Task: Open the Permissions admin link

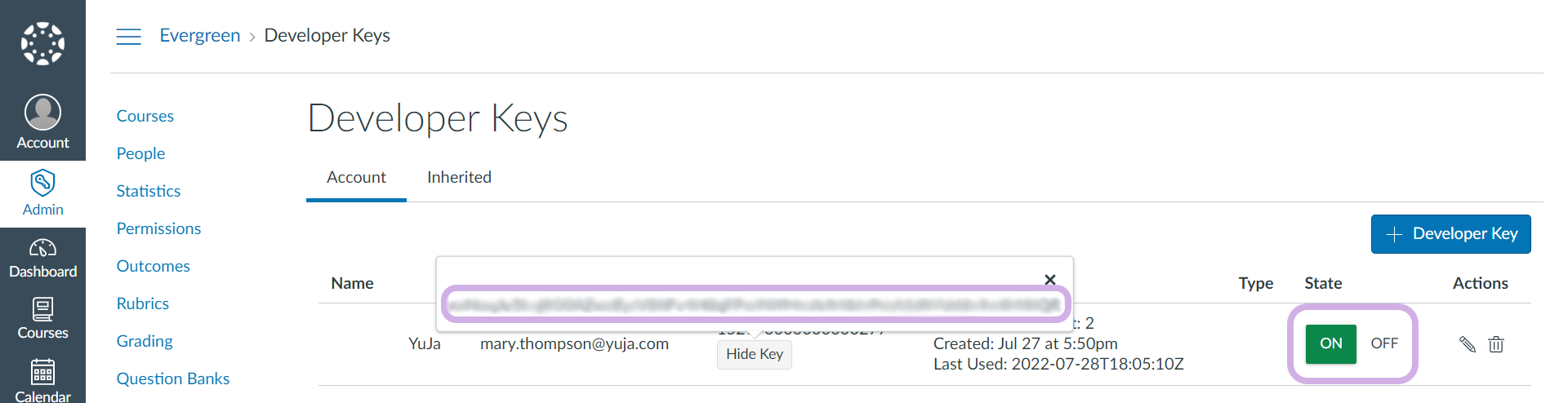Action: [158, 228]
